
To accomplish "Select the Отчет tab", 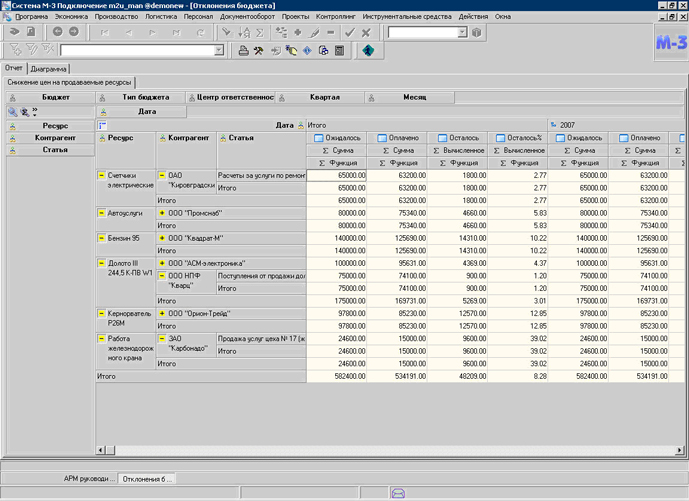I will [14, 68].
